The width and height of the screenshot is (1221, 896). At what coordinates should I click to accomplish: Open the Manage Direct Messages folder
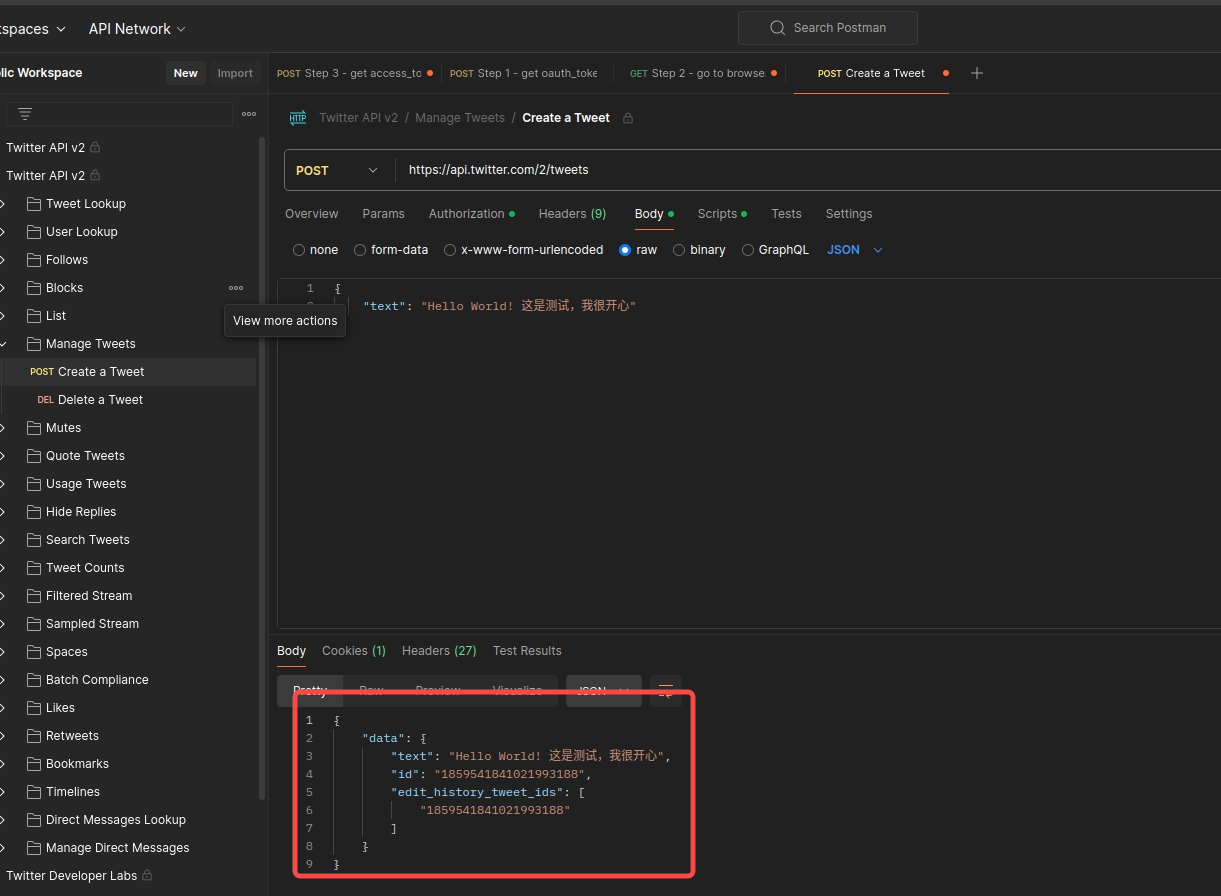pyautogui.click(x=117, y=848)
